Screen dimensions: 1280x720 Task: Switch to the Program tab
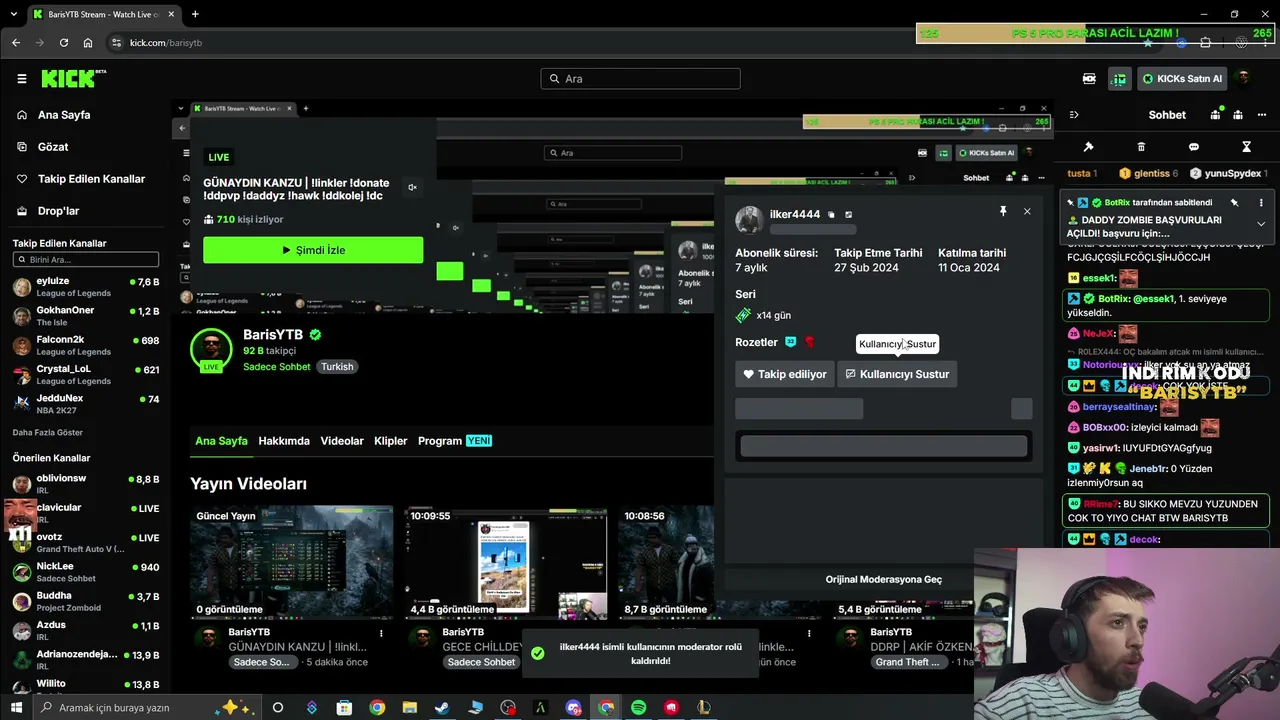(455, 441)
